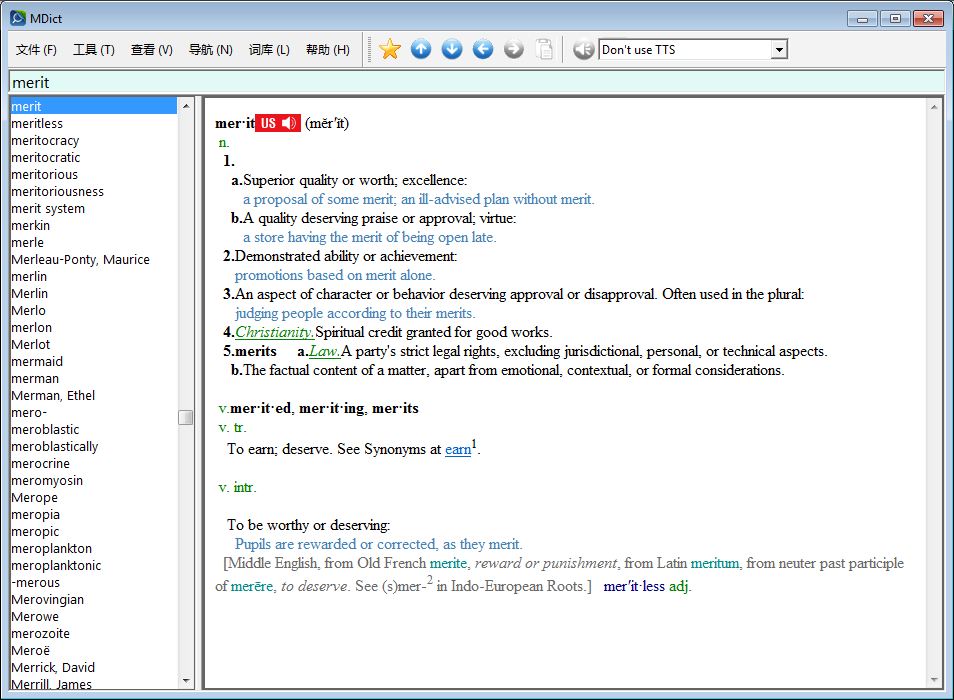Screen dimensions: 954x700
Task: Click the favorites star icon
Action: point(390,49)
